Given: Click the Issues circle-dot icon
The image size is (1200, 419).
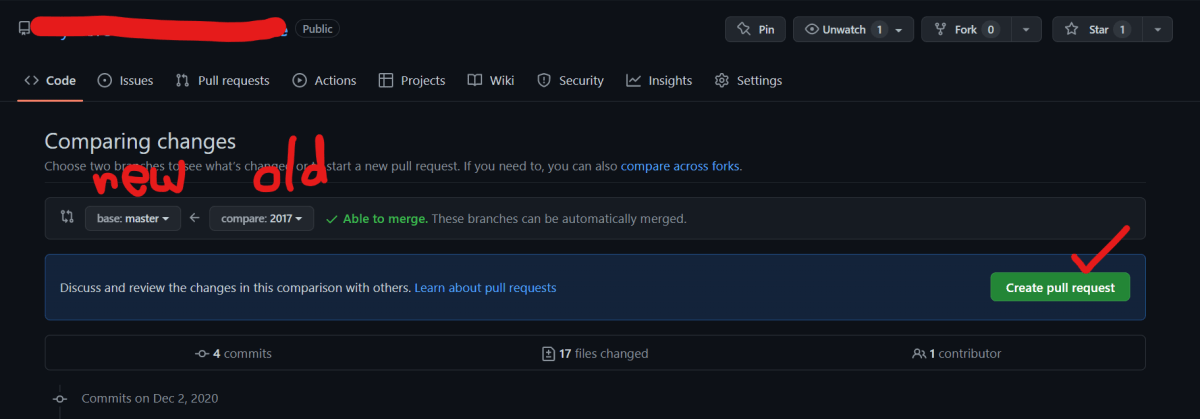Looking at the screenshot, I should pos(105,80).
